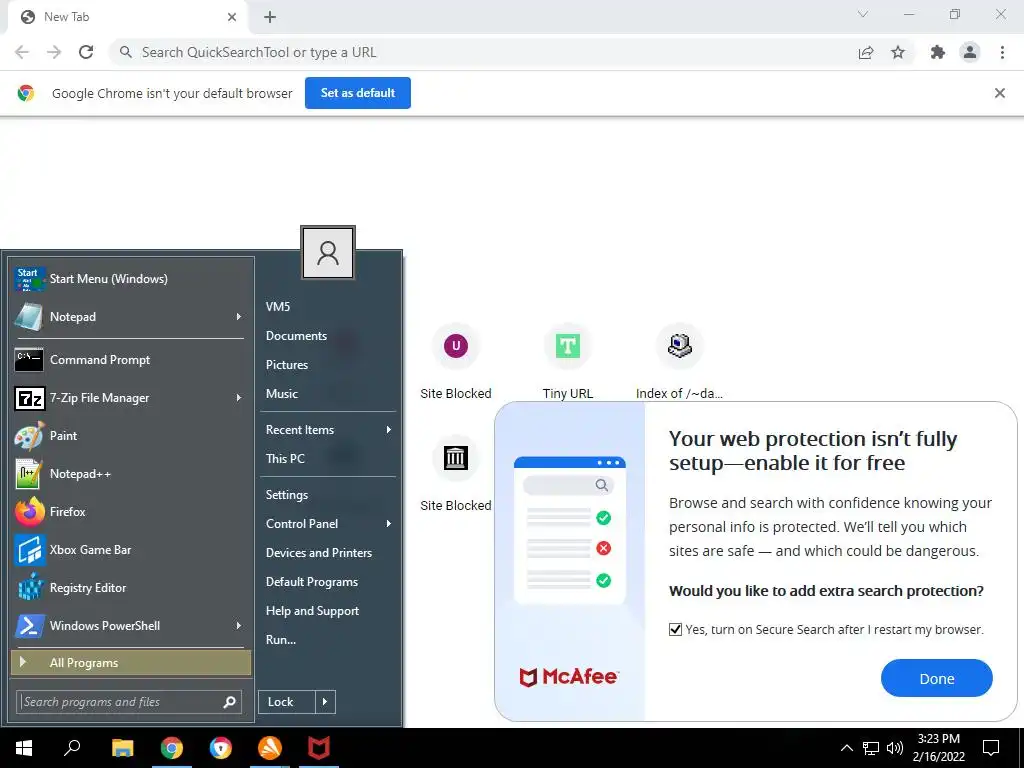Expand 7-Zip File Manager submenu arrow

pyautogui.click(x=238, y=398)
